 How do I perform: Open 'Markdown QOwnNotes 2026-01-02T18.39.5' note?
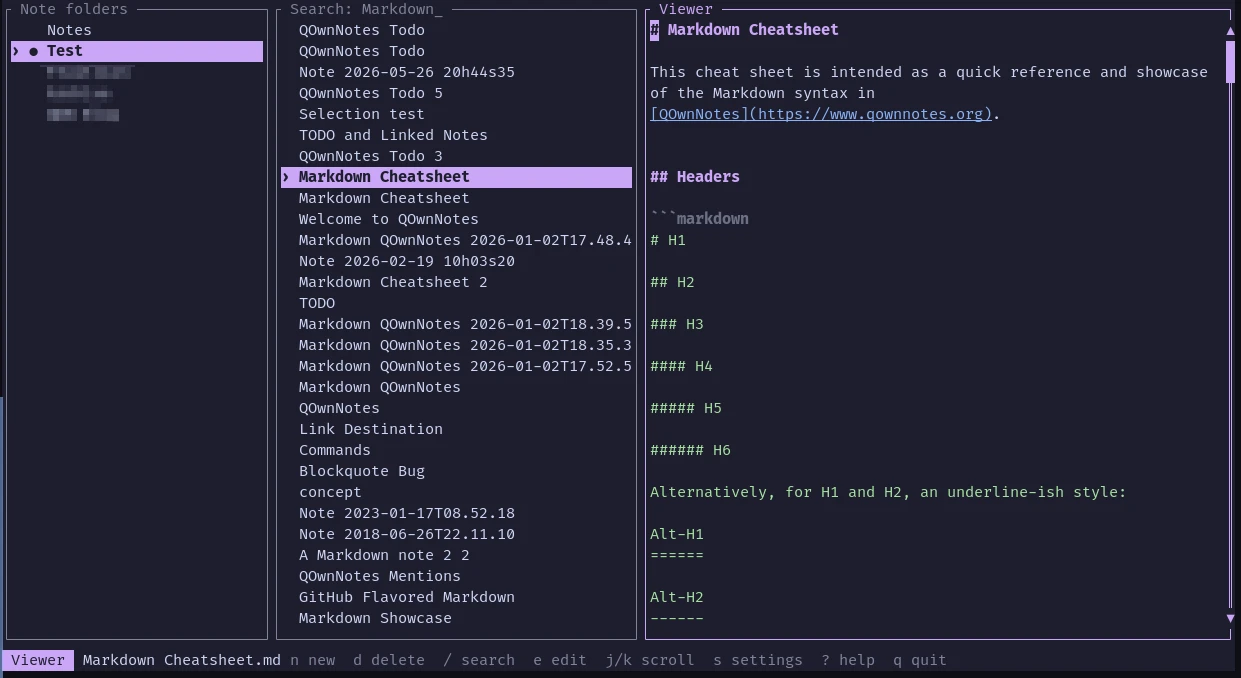(465, 324)
